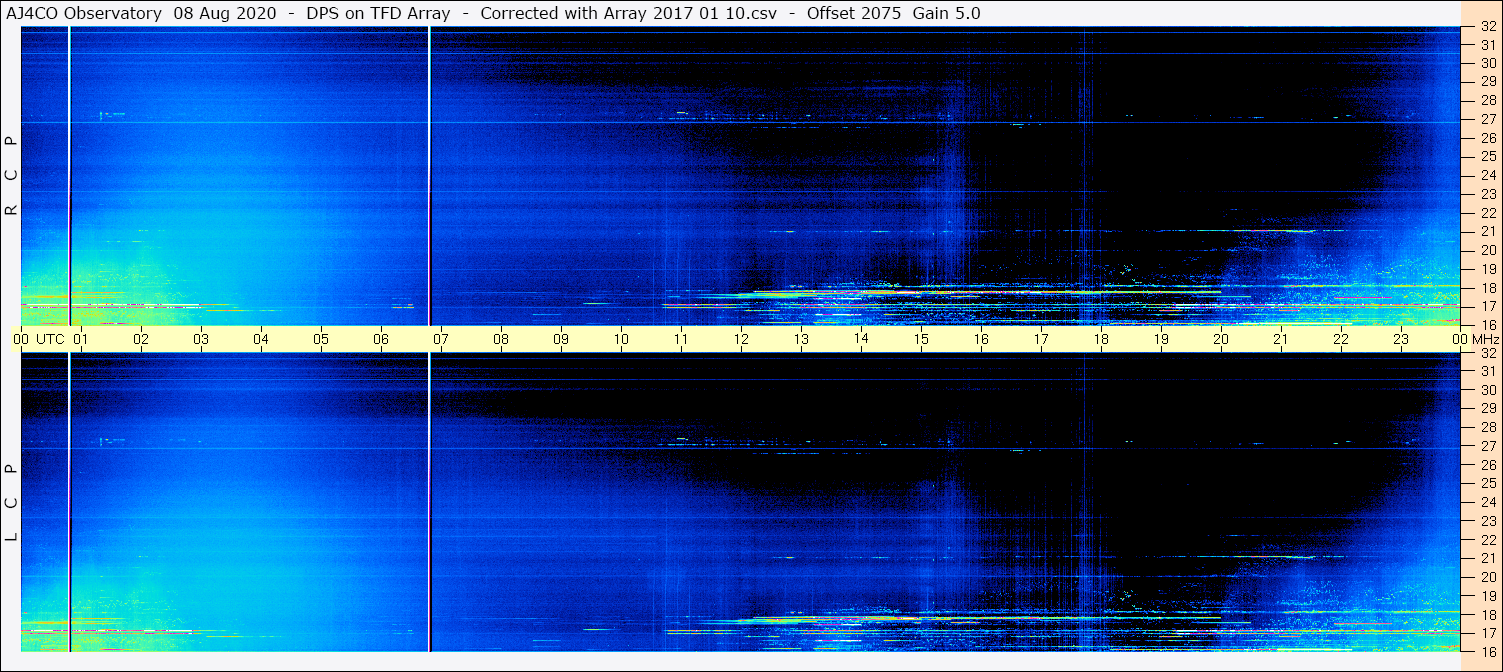
Task: Click hour label "01" on time axis
Action: tap(82, 339)
